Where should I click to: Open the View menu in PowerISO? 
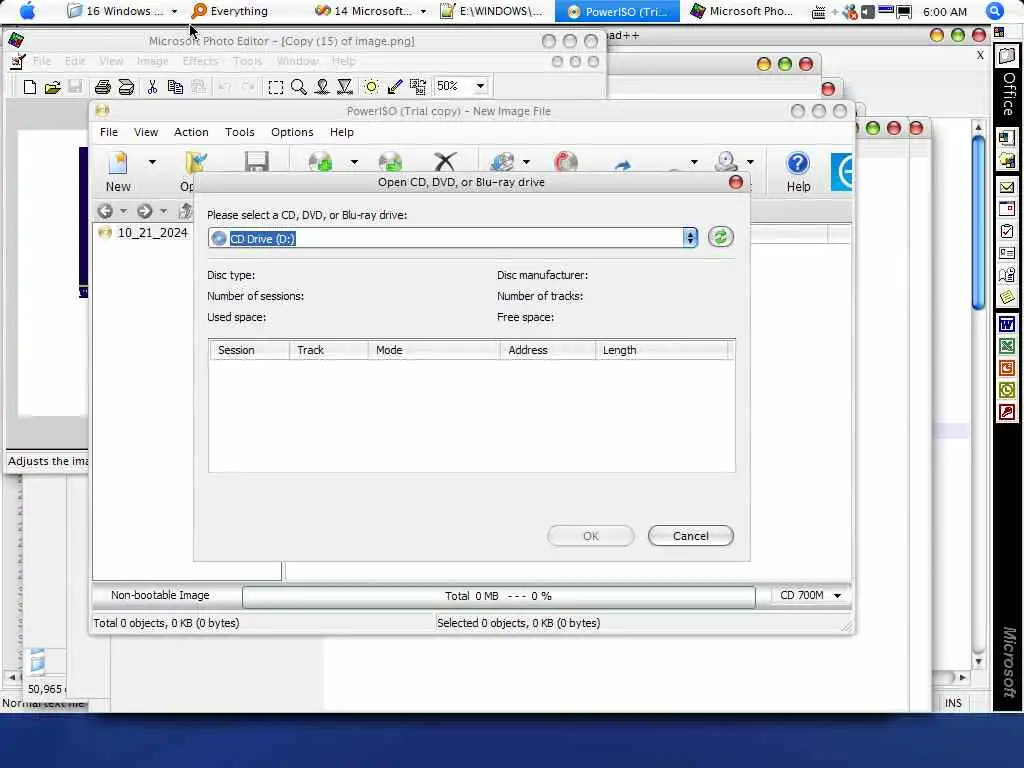tap(146, 132)
